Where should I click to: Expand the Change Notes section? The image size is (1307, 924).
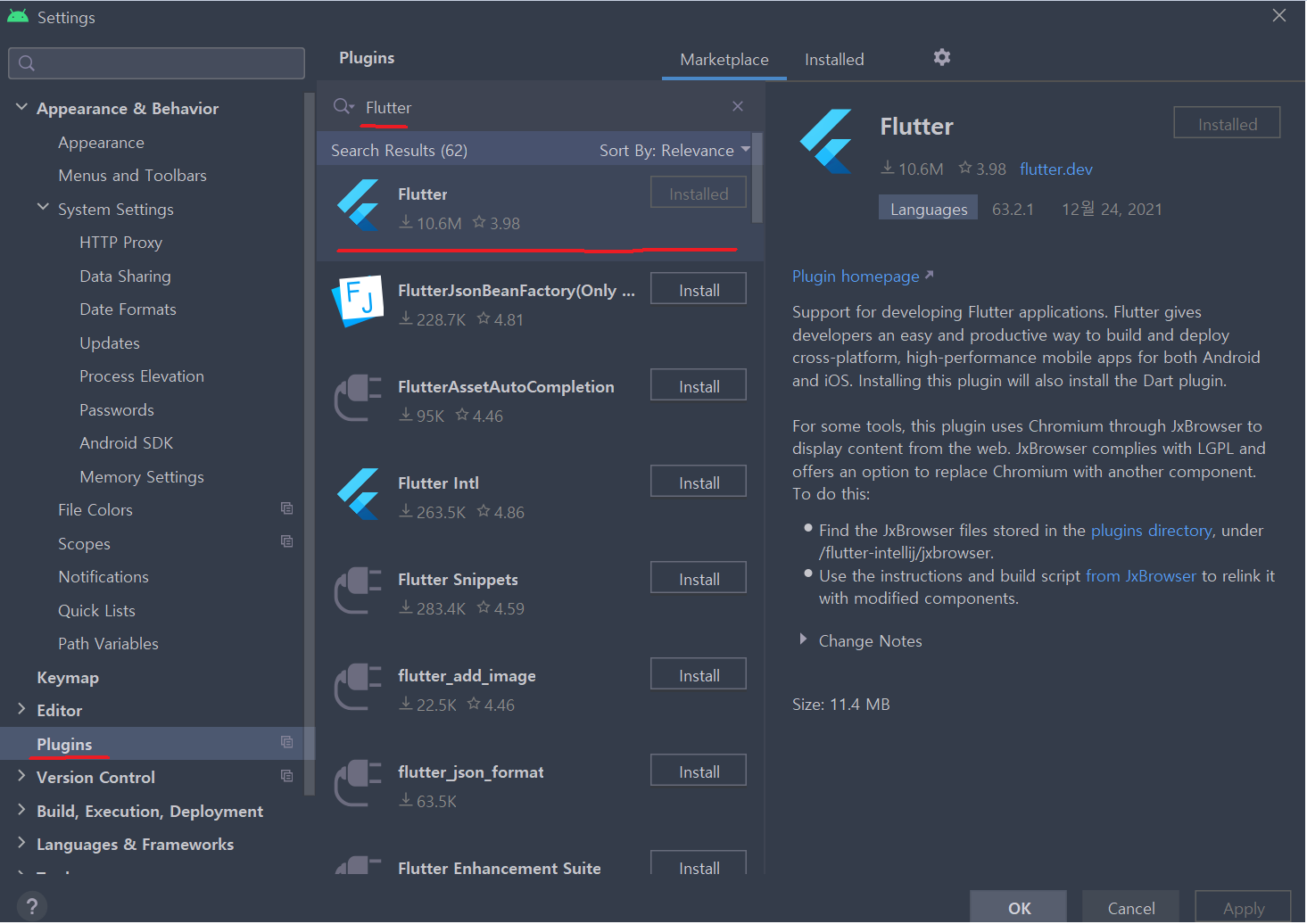tap(803, 639)
